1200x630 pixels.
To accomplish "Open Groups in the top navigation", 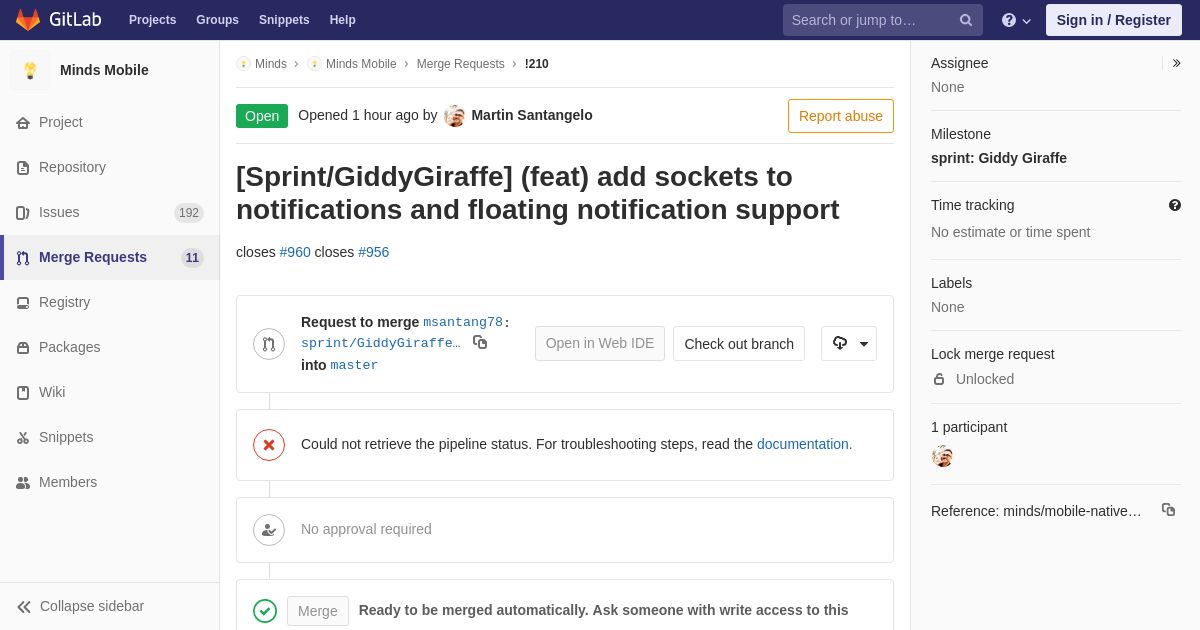I will coord(217,20).
